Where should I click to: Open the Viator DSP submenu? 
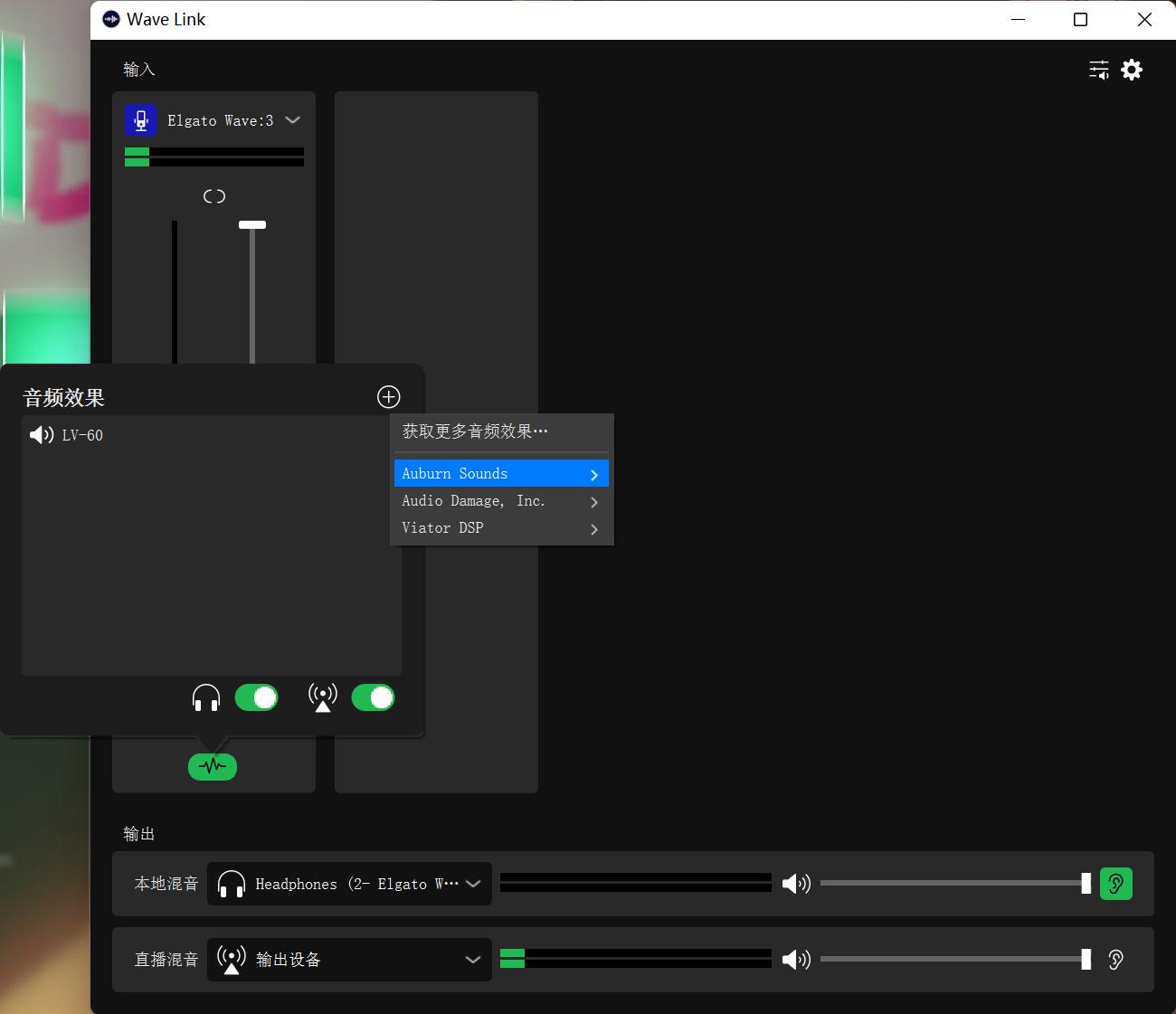point(500,528)
